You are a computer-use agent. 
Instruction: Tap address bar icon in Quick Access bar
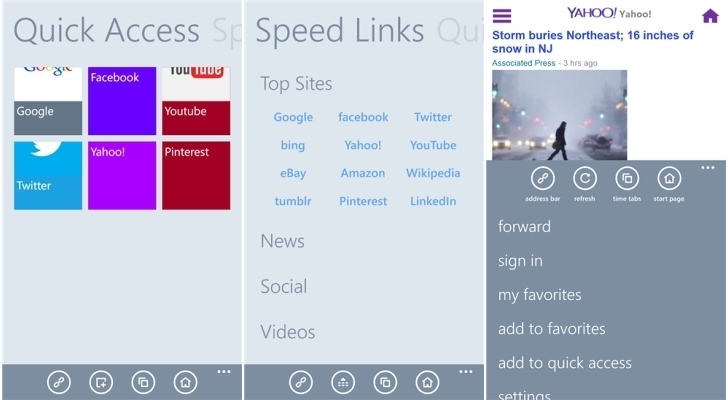[59, 382]
